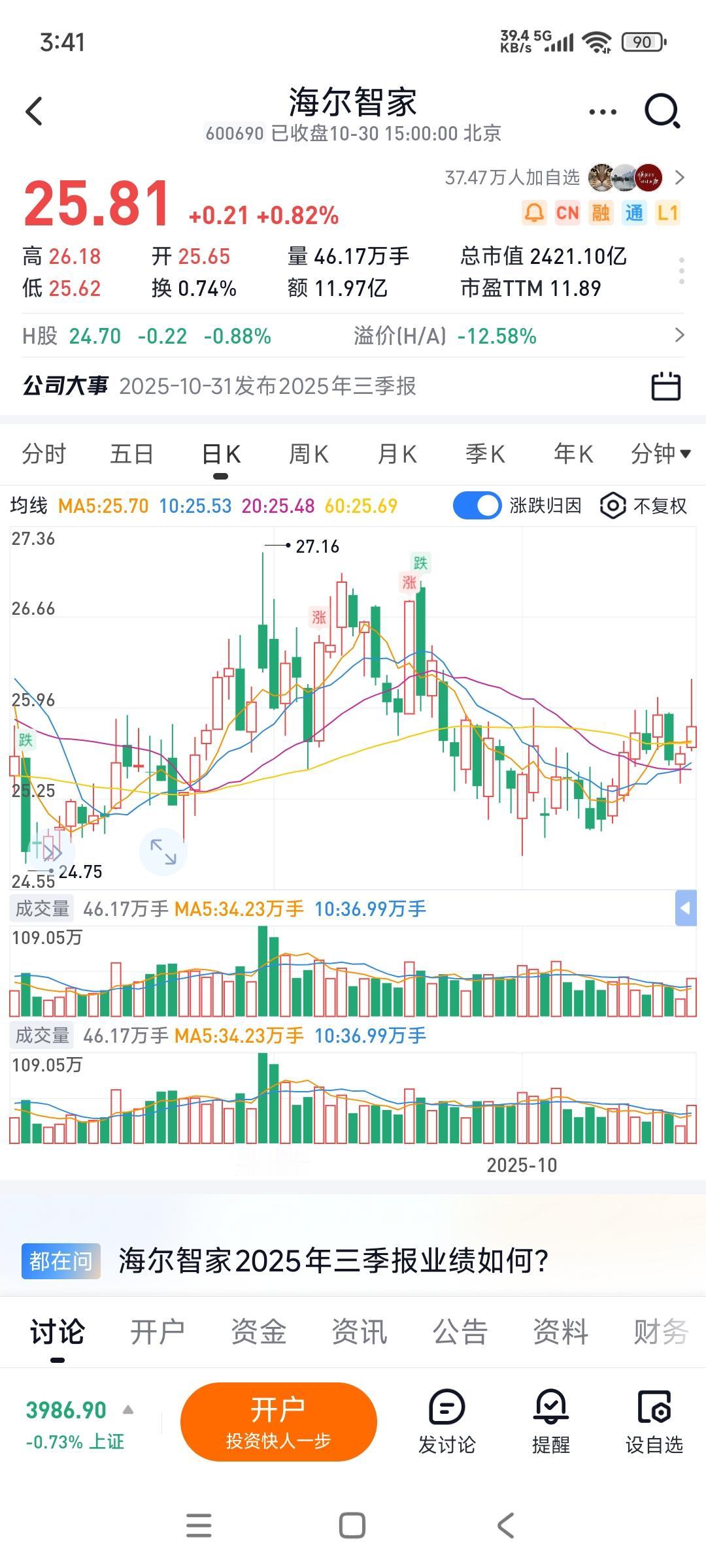Tap the 都在问 tag
This screenshot has height=1568, width=706.
coord(61,1261)
